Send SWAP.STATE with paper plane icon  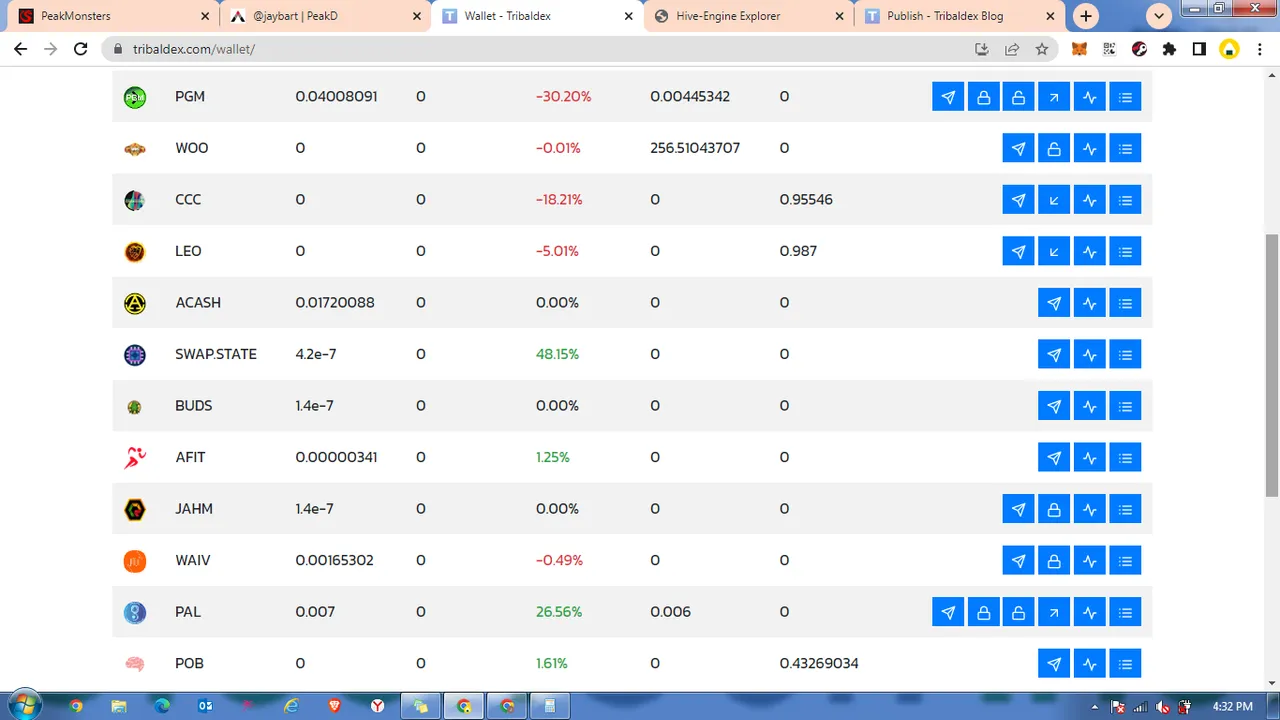click(x=1054, y=354)
